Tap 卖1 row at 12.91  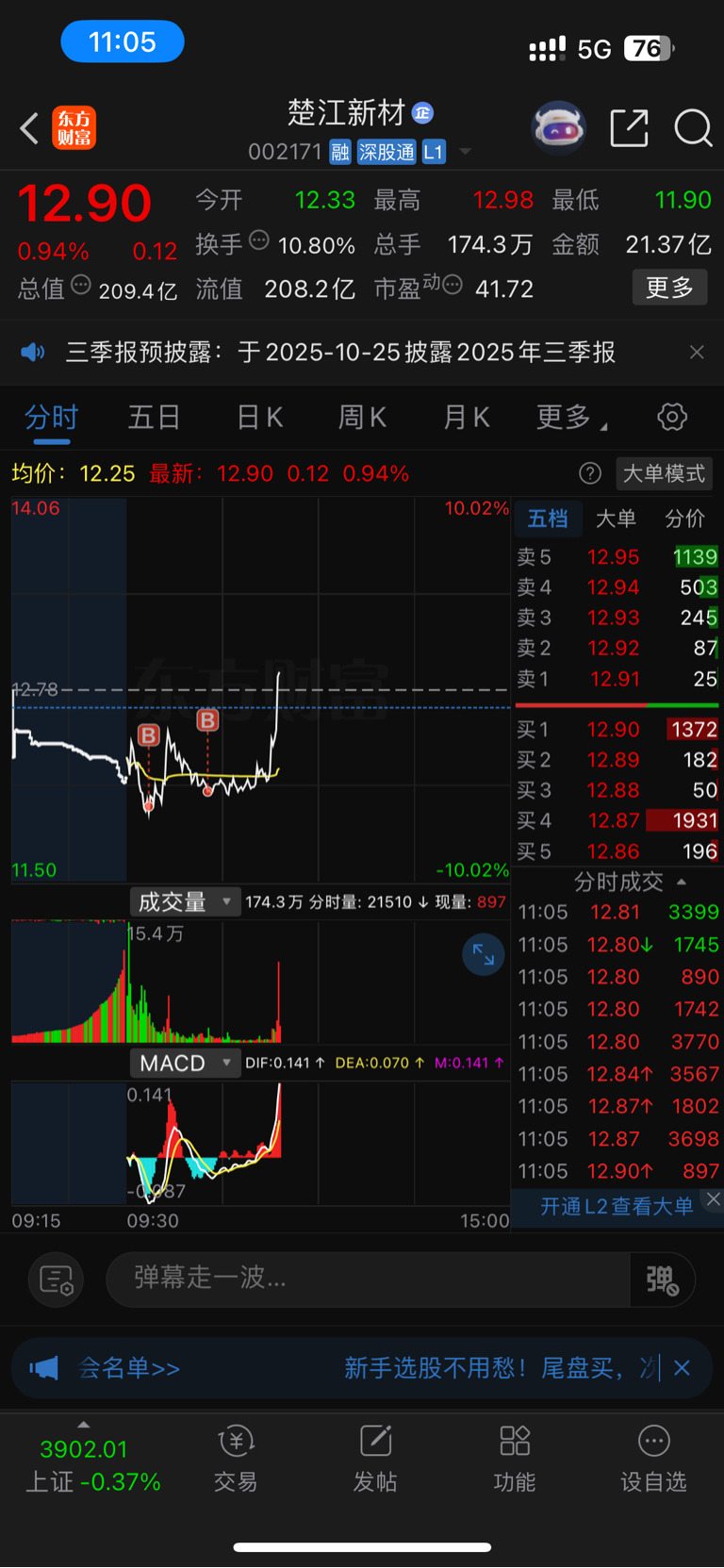tap(617, 679)
